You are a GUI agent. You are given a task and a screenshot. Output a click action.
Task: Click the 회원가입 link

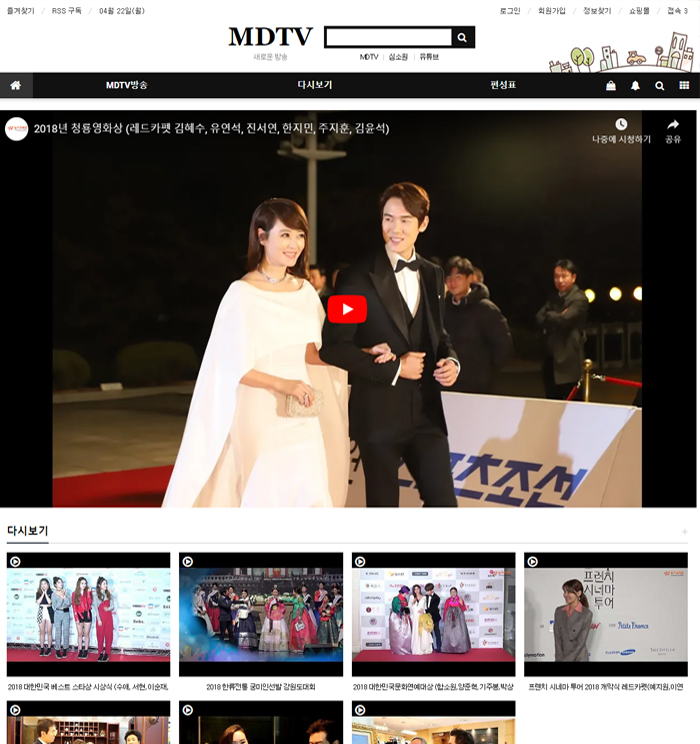click(x=551, y=11)
